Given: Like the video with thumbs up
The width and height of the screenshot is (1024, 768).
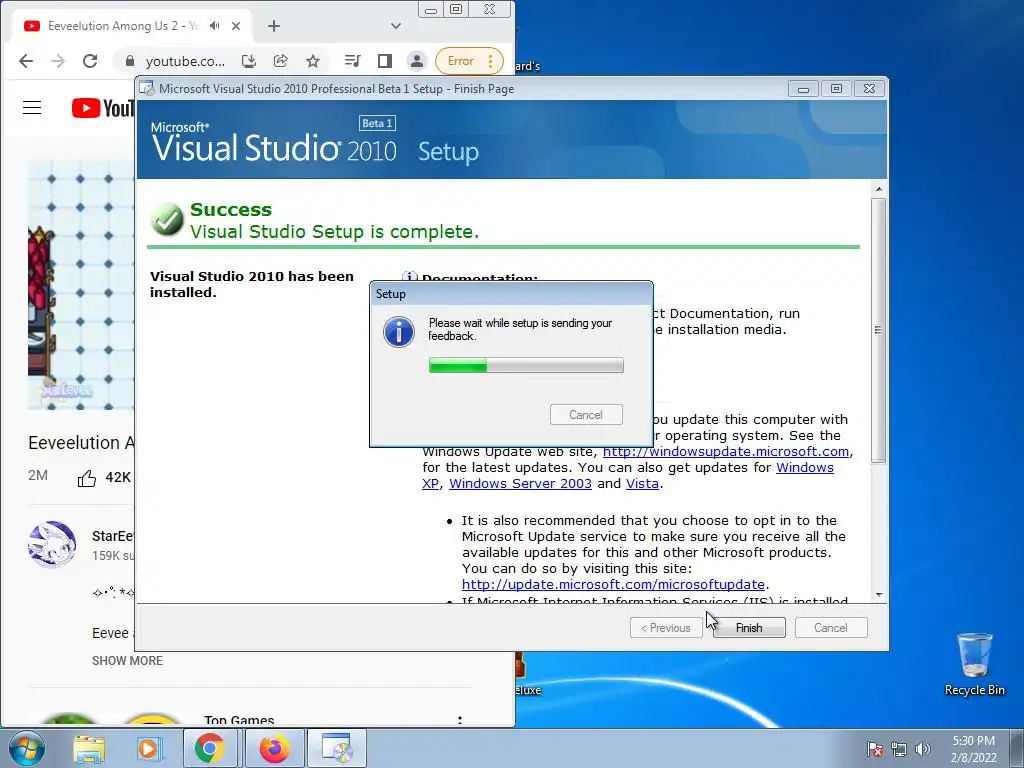Looking at the screenshot, I should [x=87, y=478].
